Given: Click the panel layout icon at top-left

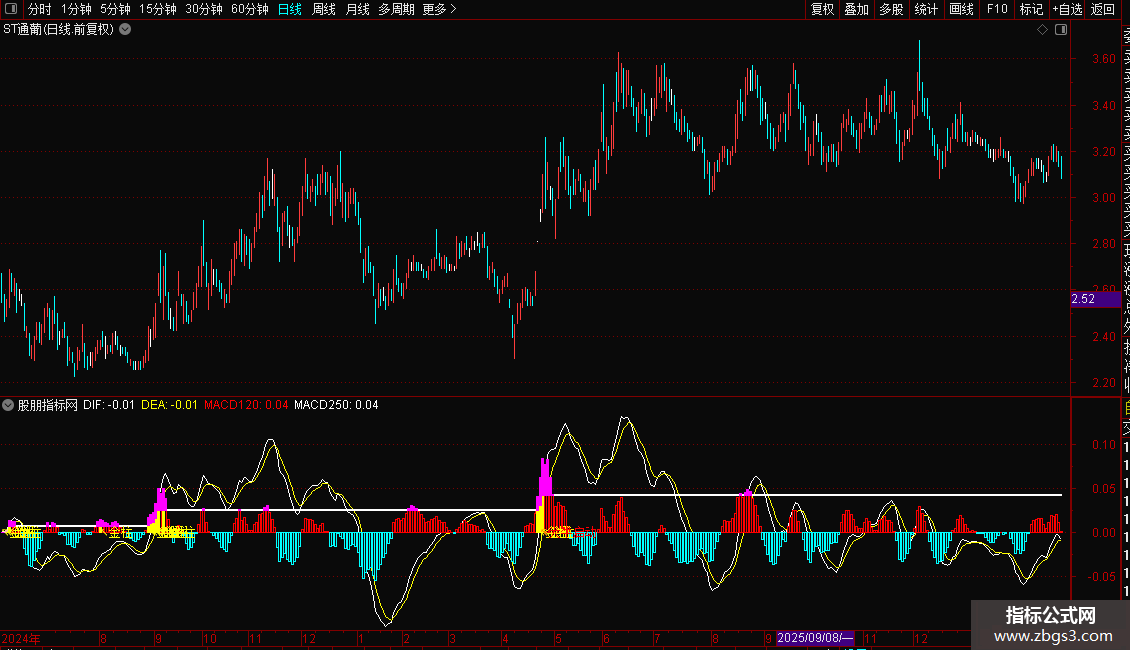Looking at the screenshot, I should [11, 9].
